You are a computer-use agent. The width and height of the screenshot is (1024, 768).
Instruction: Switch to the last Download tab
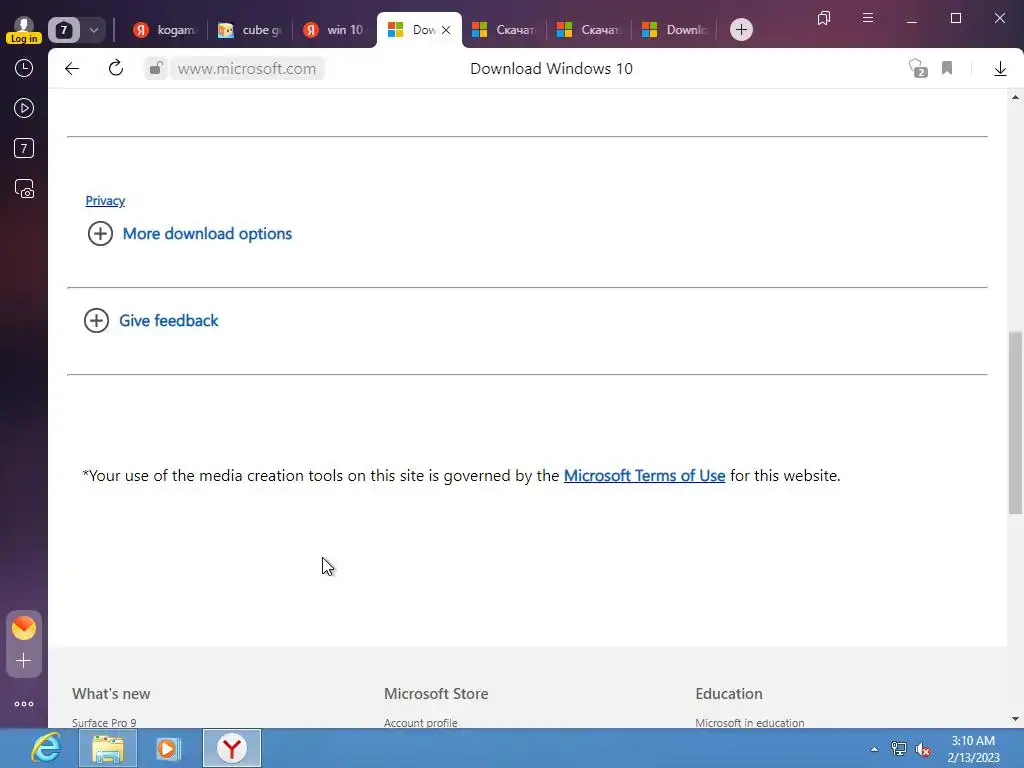(x=675, y=30)
